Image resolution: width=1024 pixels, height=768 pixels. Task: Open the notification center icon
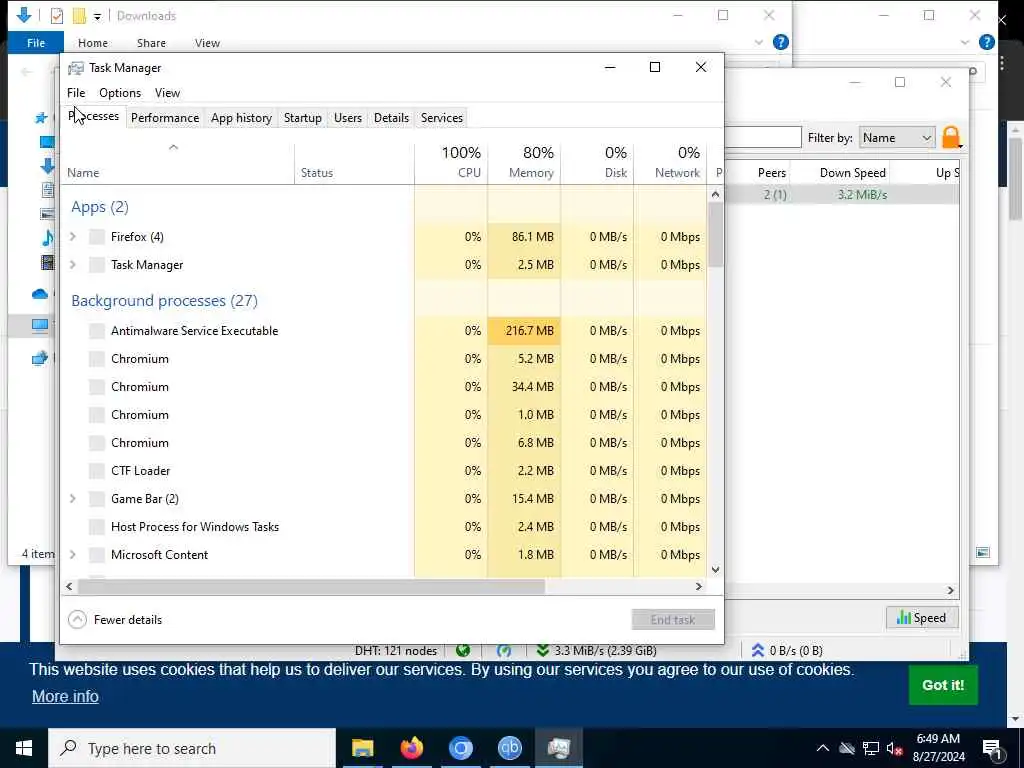[992, 748]
